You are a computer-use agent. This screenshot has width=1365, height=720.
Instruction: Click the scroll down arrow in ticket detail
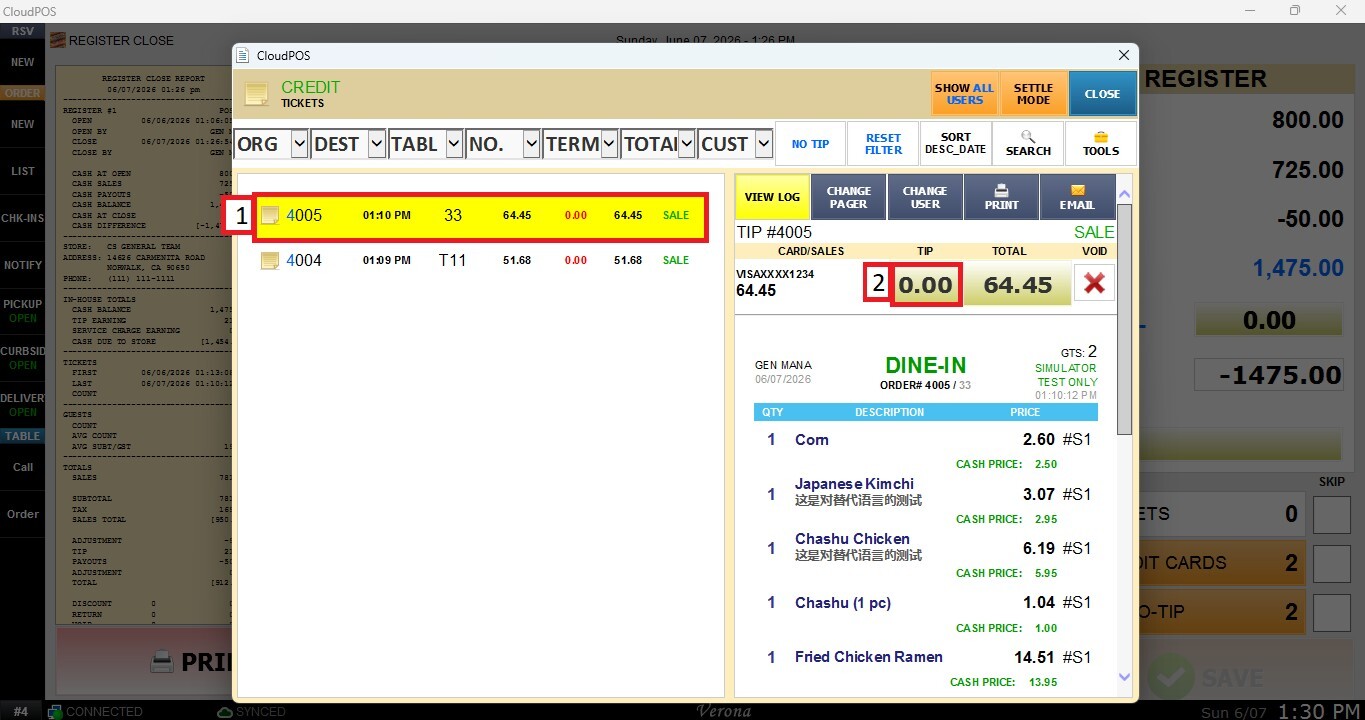(x=1124, y=677)
